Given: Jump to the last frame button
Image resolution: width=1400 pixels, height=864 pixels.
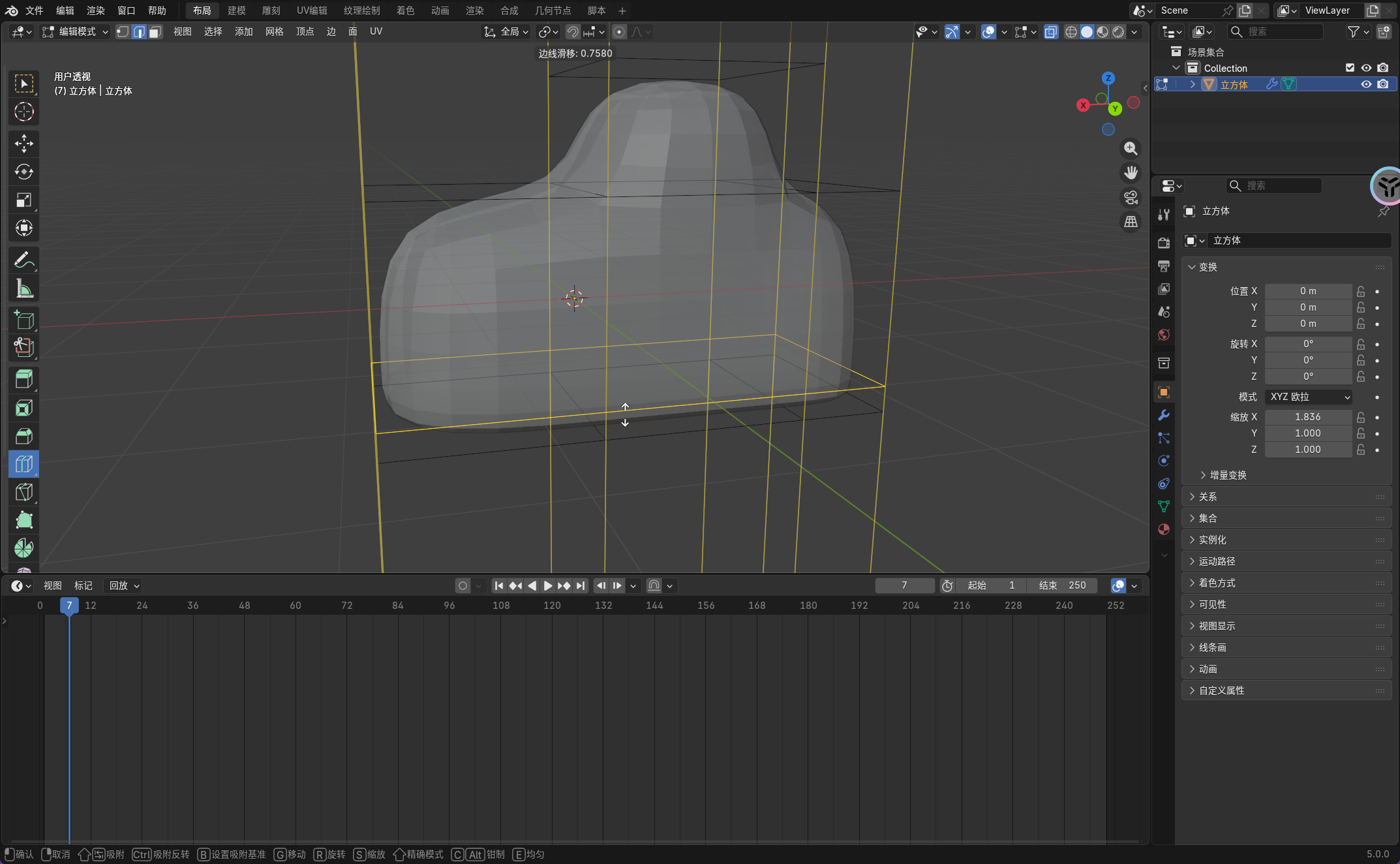Looking at the screenshot, I should coord(580,585).
